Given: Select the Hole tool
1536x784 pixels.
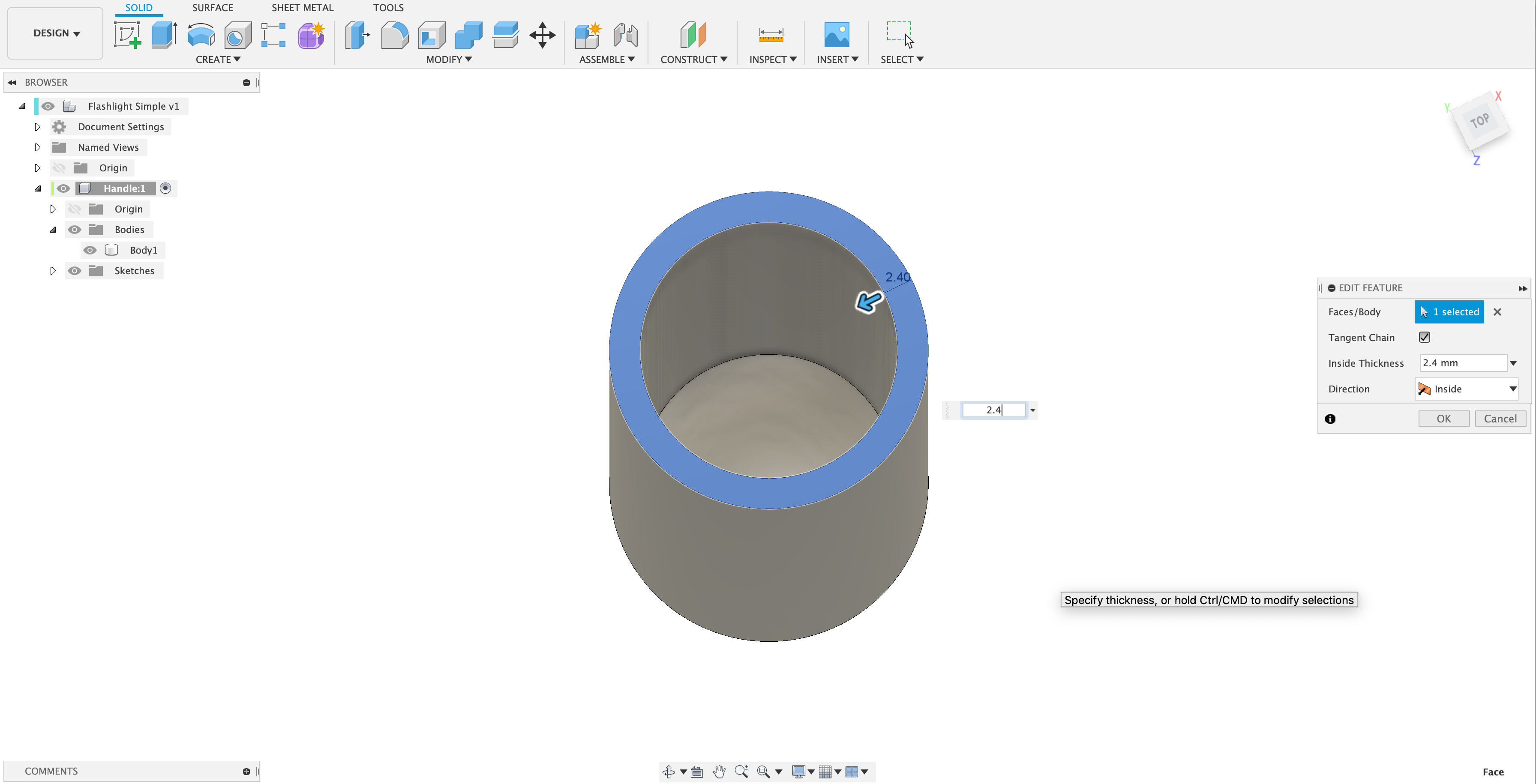Looking at the screenshot, I should (x=237, y=35).
